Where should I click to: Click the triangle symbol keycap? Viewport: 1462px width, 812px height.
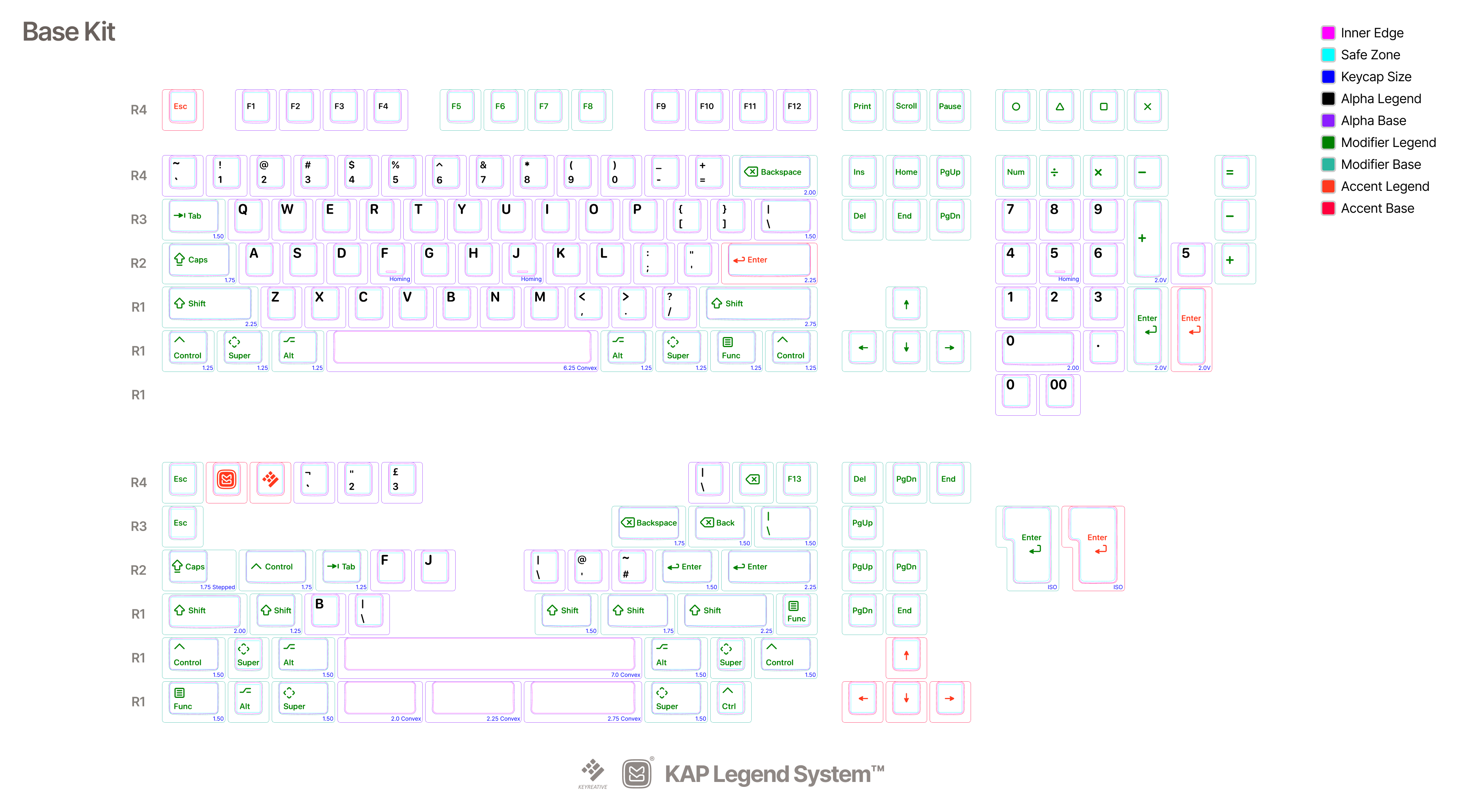click(1060, 110)
